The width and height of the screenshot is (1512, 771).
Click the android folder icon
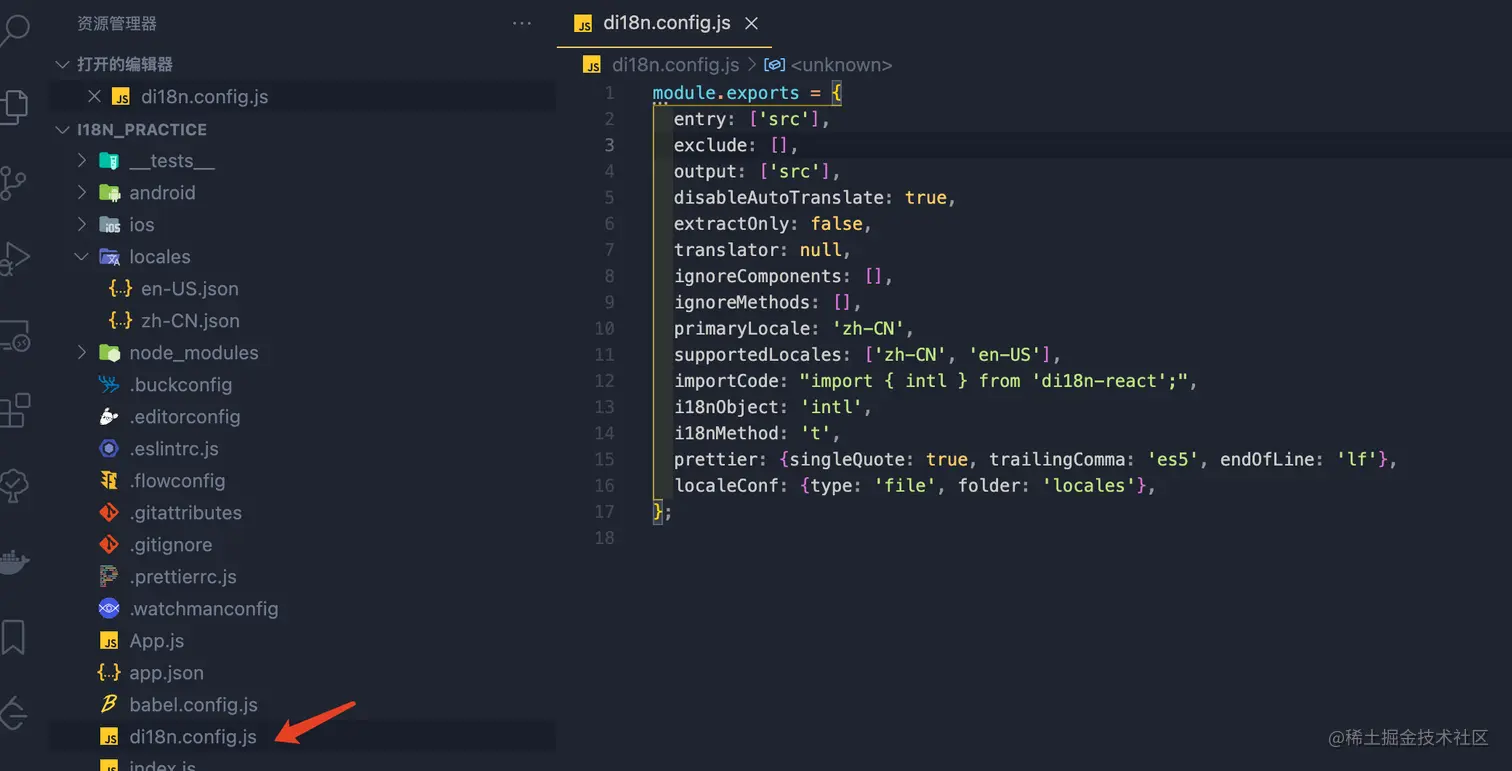pos(110,193)
